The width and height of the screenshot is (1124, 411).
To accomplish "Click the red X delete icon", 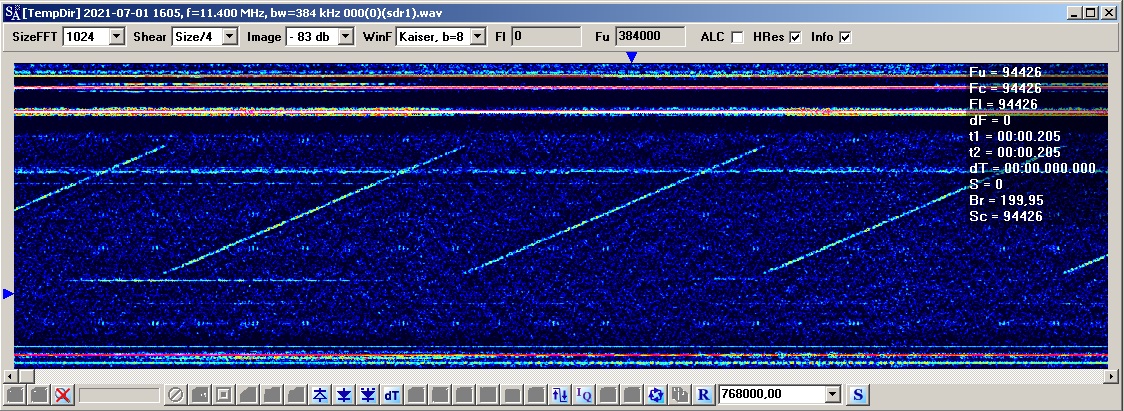I will point(62,395).
